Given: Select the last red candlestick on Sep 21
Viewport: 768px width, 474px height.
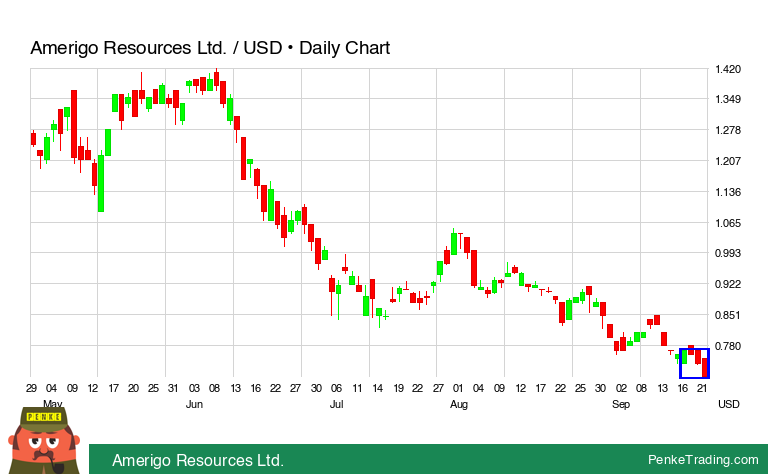Looking at the screenshot, I should tap(705, 368).
